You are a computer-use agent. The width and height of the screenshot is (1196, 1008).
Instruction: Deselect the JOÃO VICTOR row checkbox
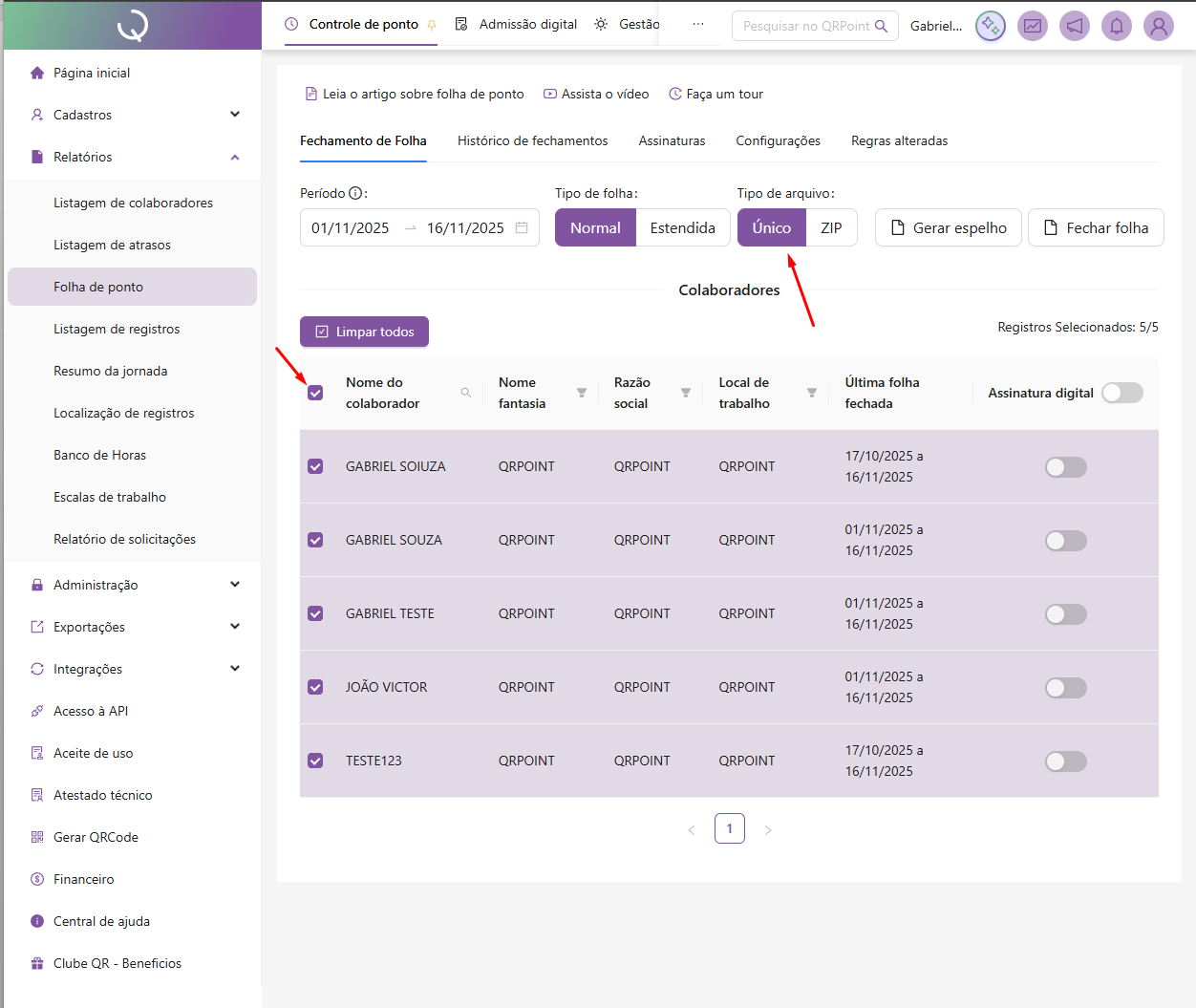click(315, 687)
